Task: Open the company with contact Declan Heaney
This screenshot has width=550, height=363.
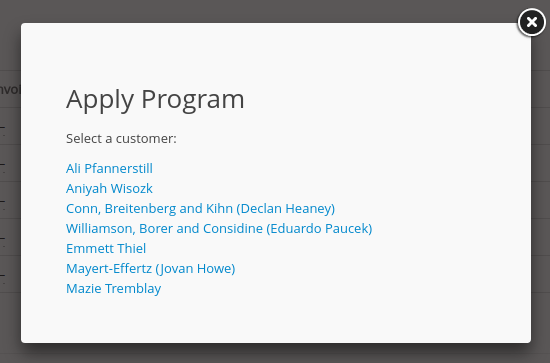Action: click(x=200, y=208)
